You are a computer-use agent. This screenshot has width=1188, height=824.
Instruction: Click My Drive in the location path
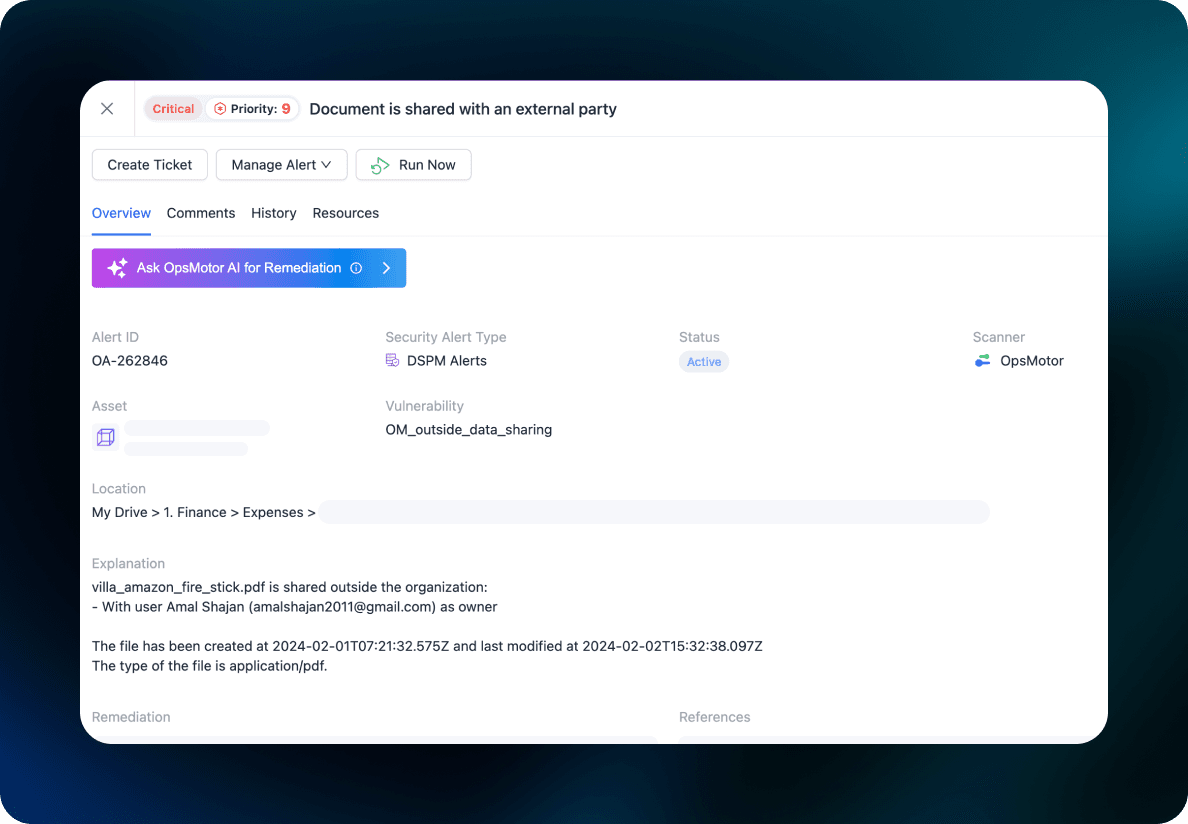click(x=120, y=513)
